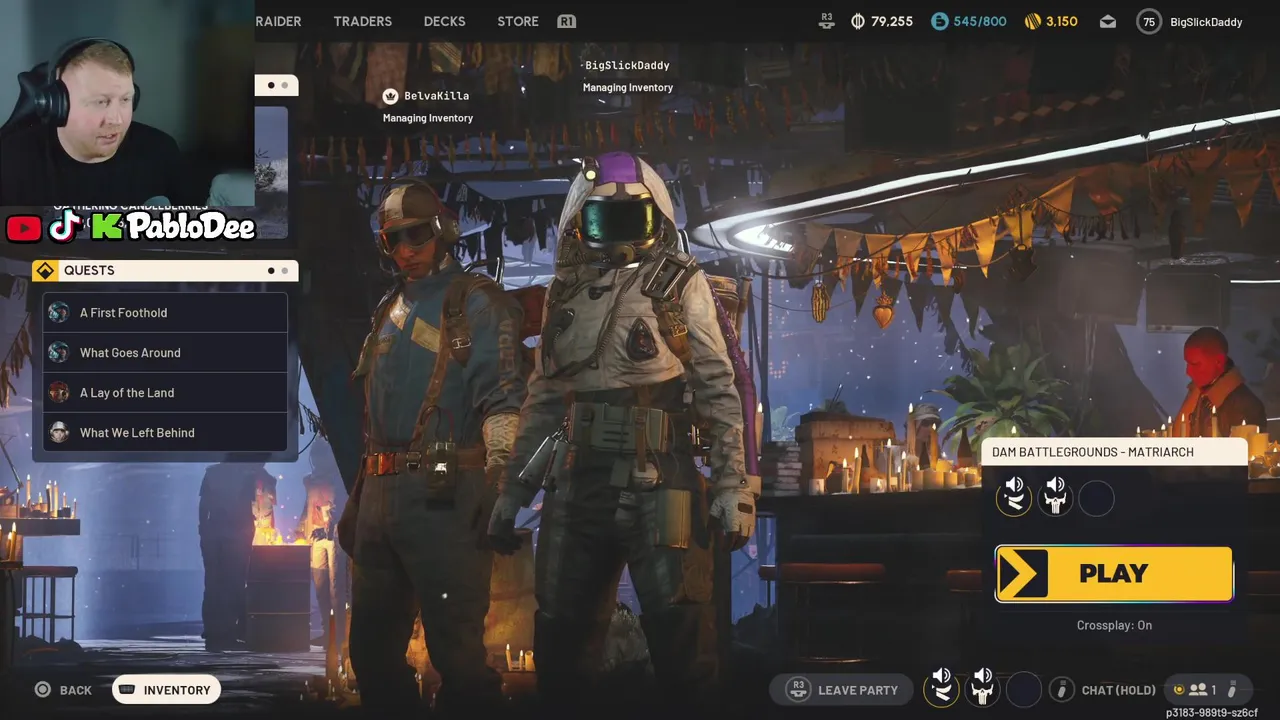The height and width of the screenshot is (720, 1280).
Task: Open the Decks tab
Action: coord(444,21)
